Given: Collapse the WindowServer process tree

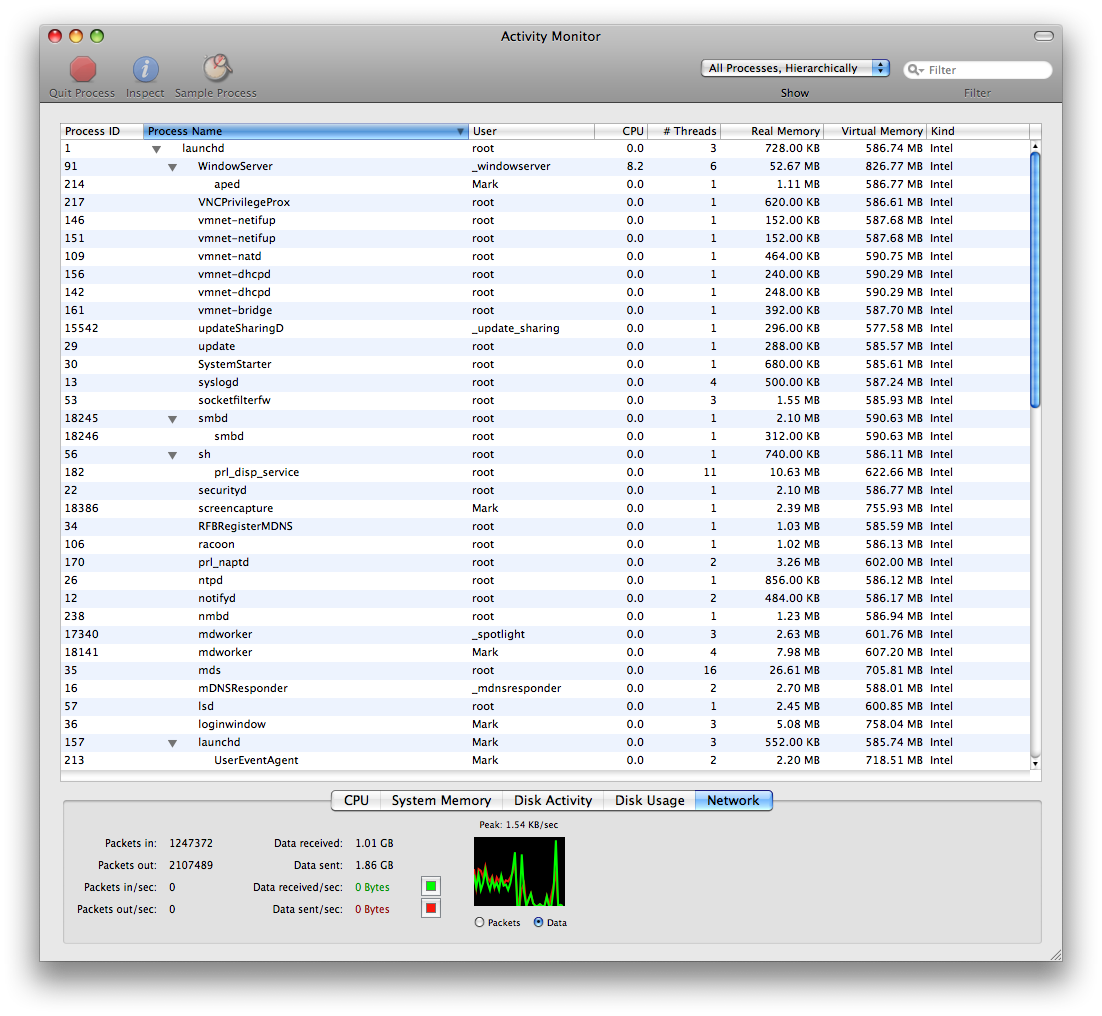Looking at the screenshot, I should pyautogui.click(x=172, y=167).
